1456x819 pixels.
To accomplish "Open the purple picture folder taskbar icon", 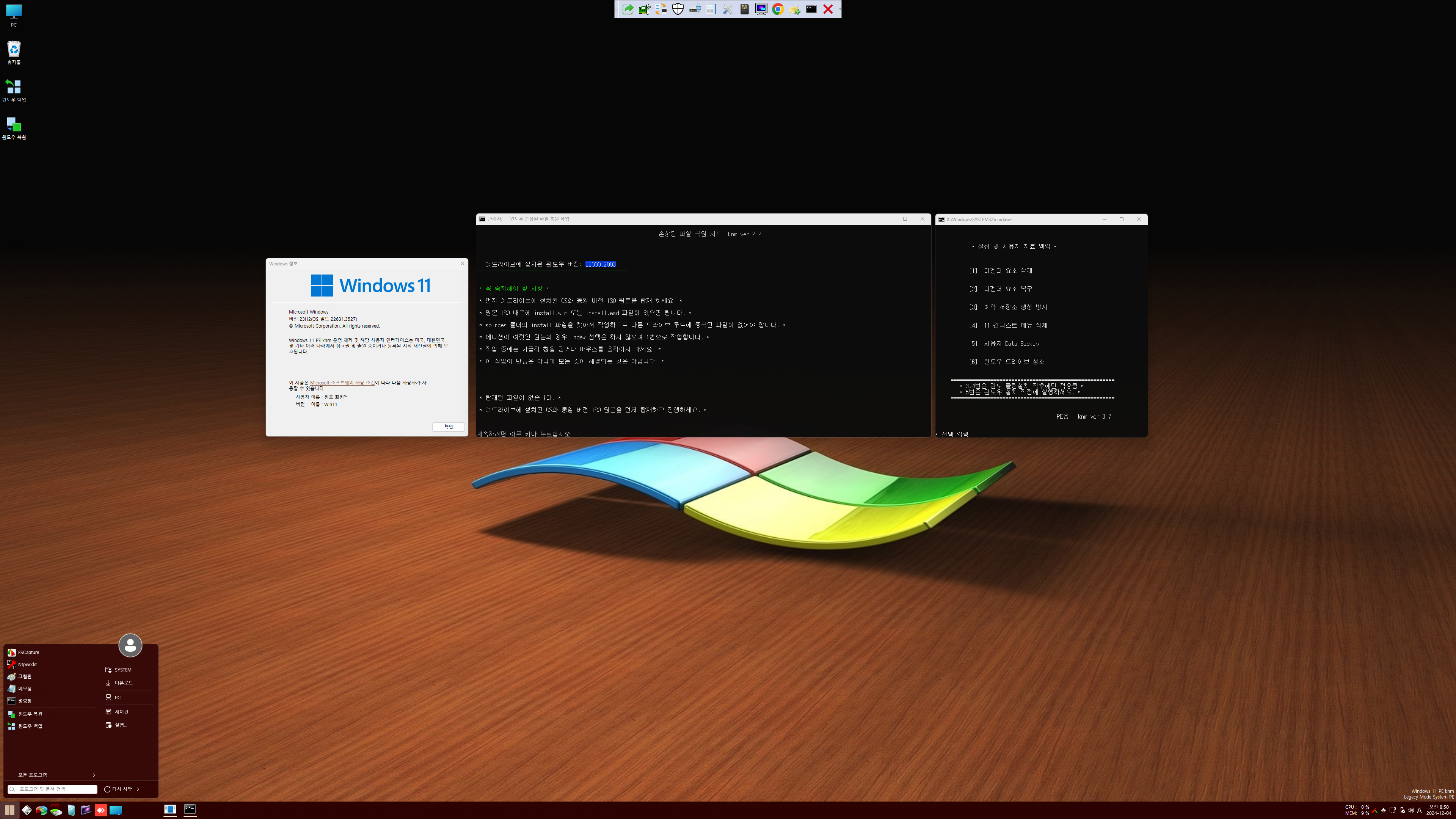I will pyautogui.click(x=86, y=810).
